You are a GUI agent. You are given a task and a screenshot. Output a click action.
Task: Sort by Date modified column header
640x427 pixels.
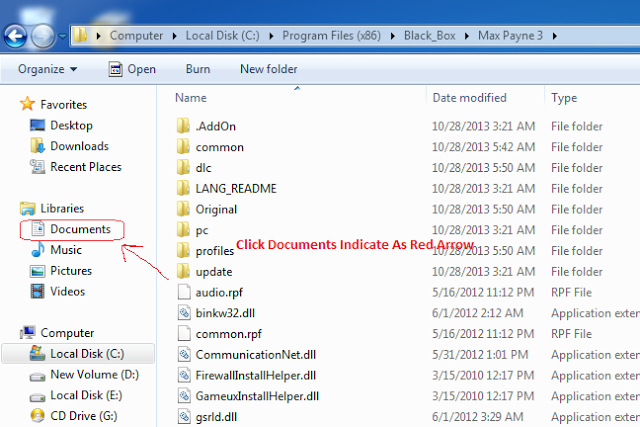click(469, 98)
